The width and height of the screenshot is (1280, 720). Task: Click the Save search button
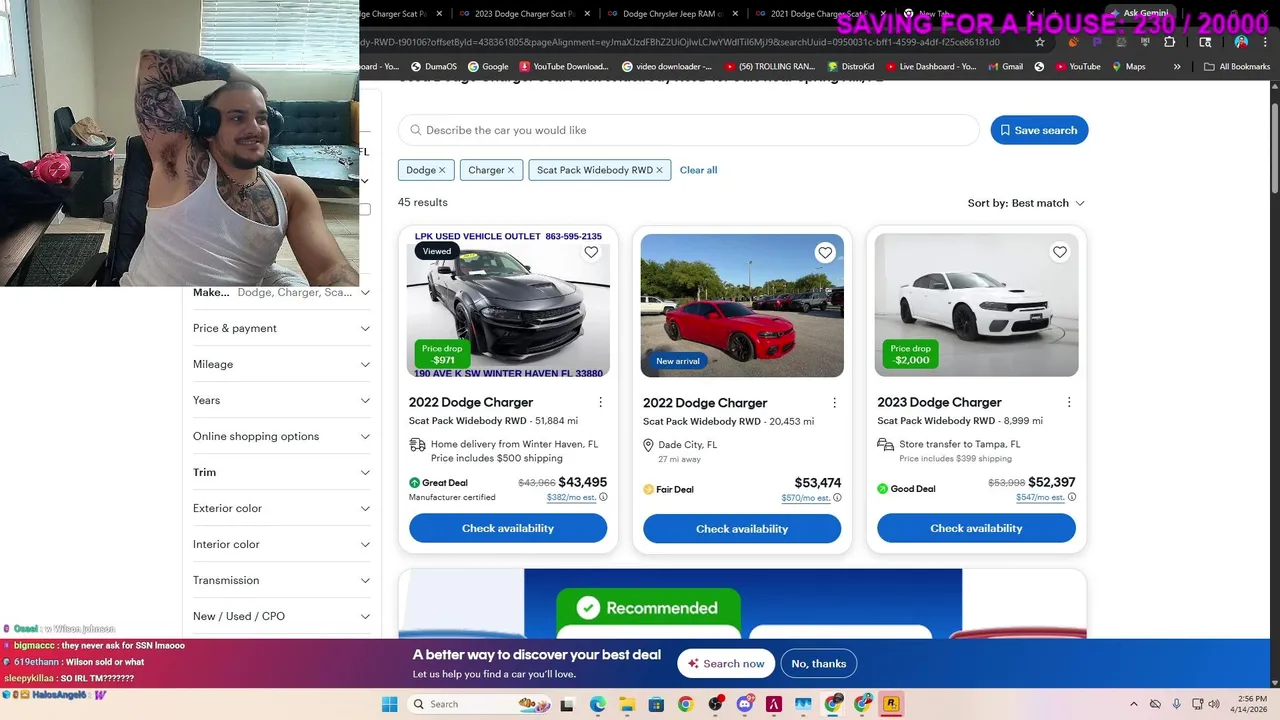click(1039, 130)
